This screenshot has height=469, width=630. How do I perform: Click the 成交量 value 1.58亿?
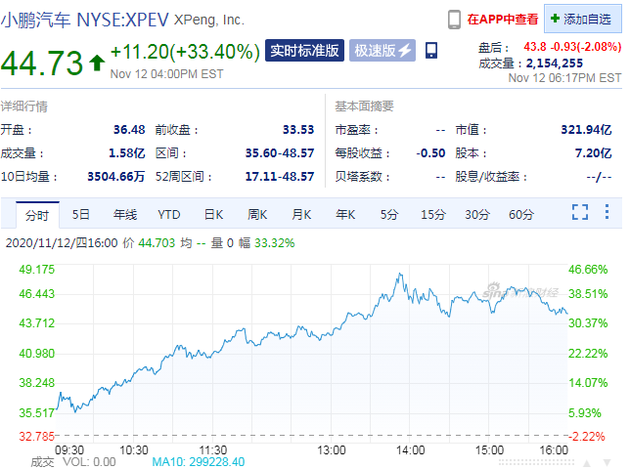127,153
